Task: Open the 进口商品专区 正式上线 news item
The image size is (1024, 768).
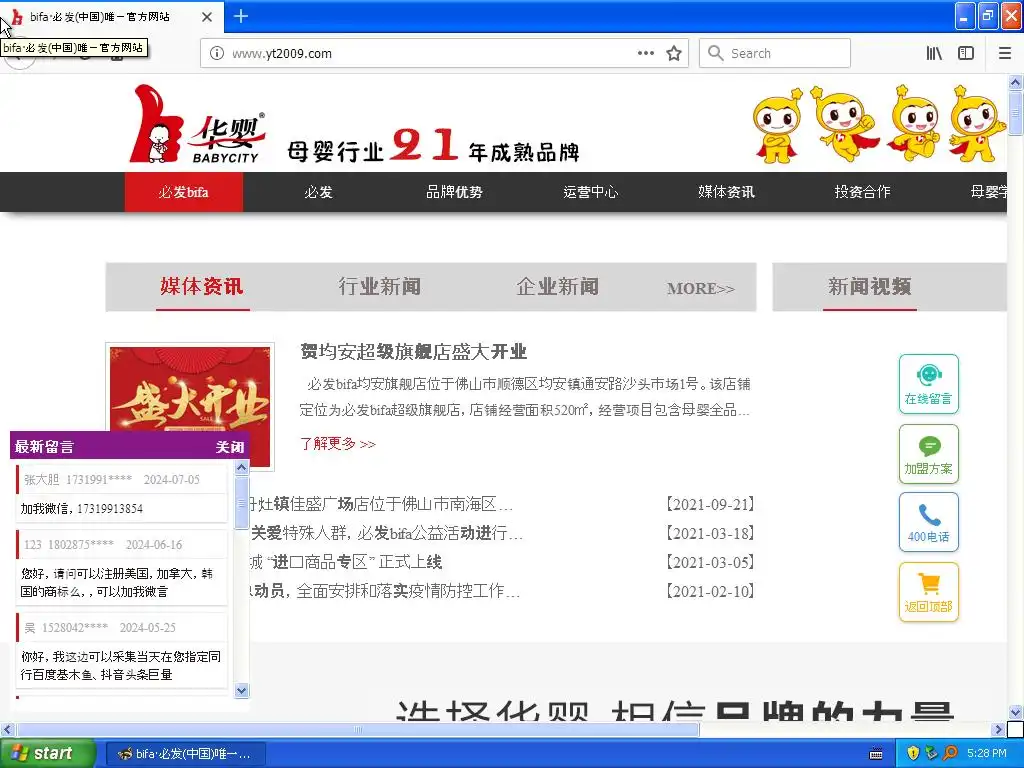Action: pyautogui.click(x=346, y=562)
